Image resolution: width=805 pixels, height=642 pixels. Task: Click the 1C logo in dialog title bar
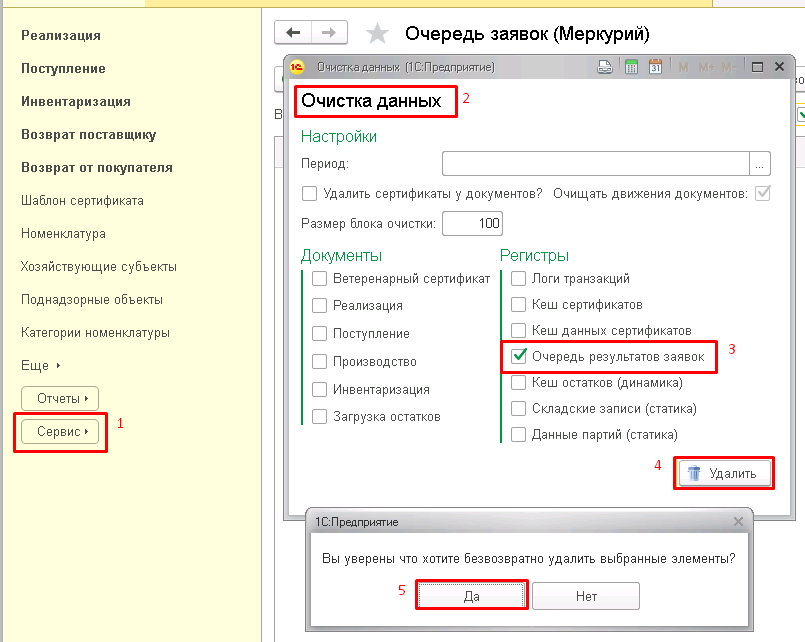tap(297, 67)
